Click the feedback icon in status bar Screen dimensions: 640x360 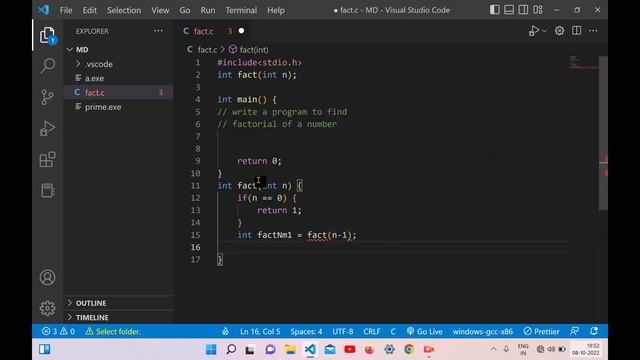[574, 331]
